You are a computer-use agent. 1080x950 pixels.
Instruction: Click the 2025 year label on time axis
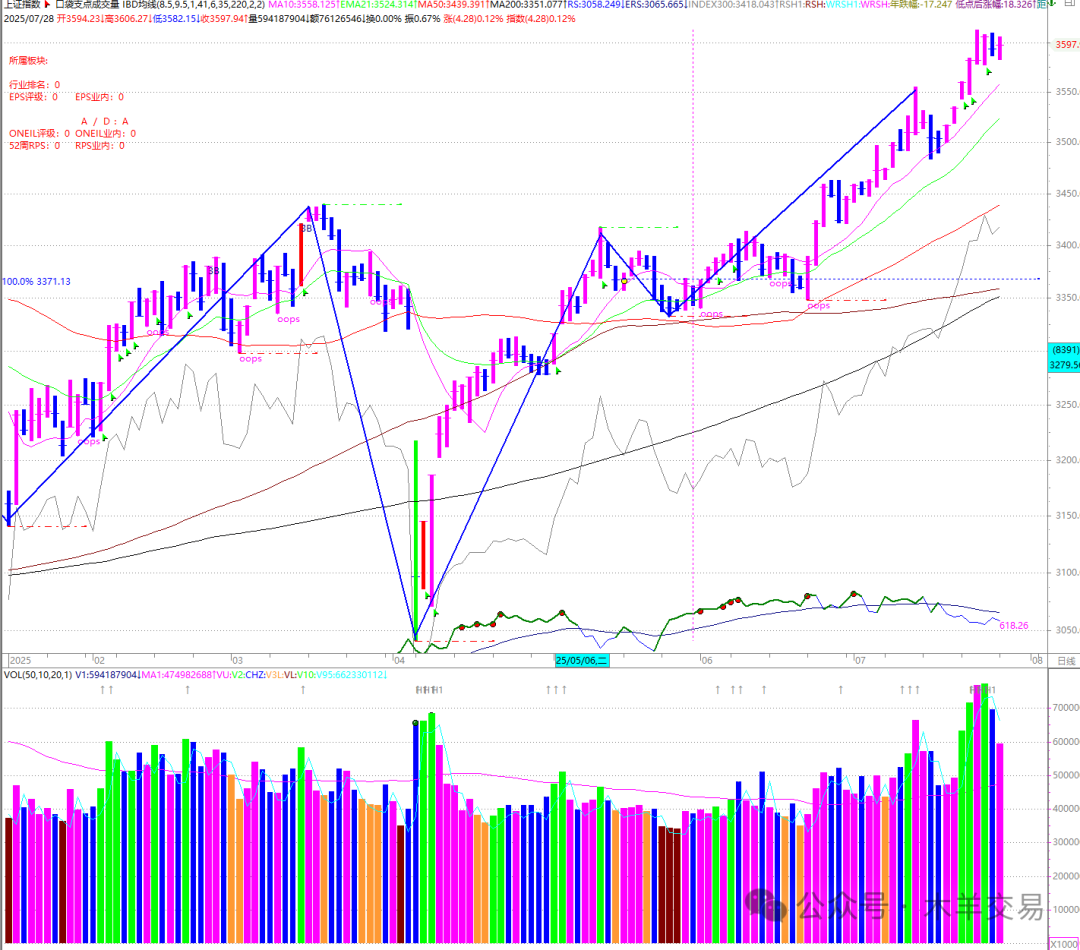coord(21,661)
